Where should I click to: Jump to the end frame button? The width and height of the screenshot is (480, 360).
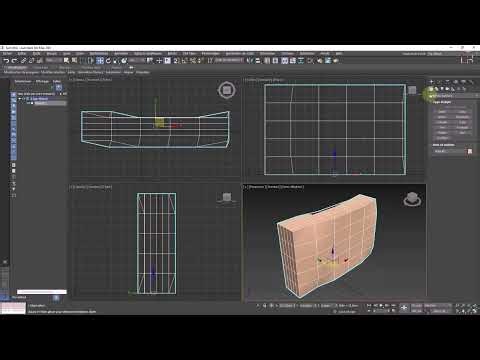coord(394,305)
